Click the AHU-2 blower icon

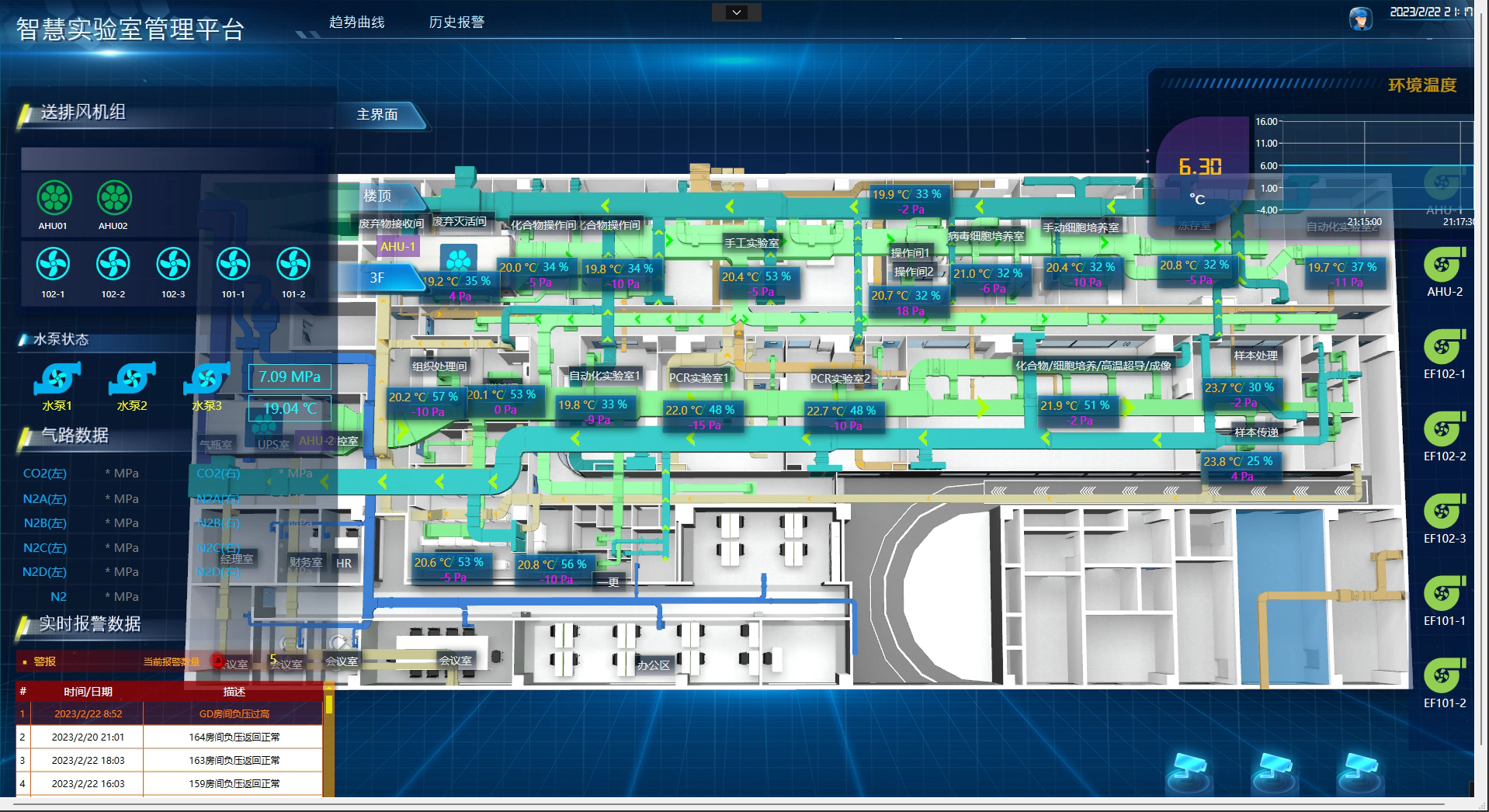(1444, 265)
